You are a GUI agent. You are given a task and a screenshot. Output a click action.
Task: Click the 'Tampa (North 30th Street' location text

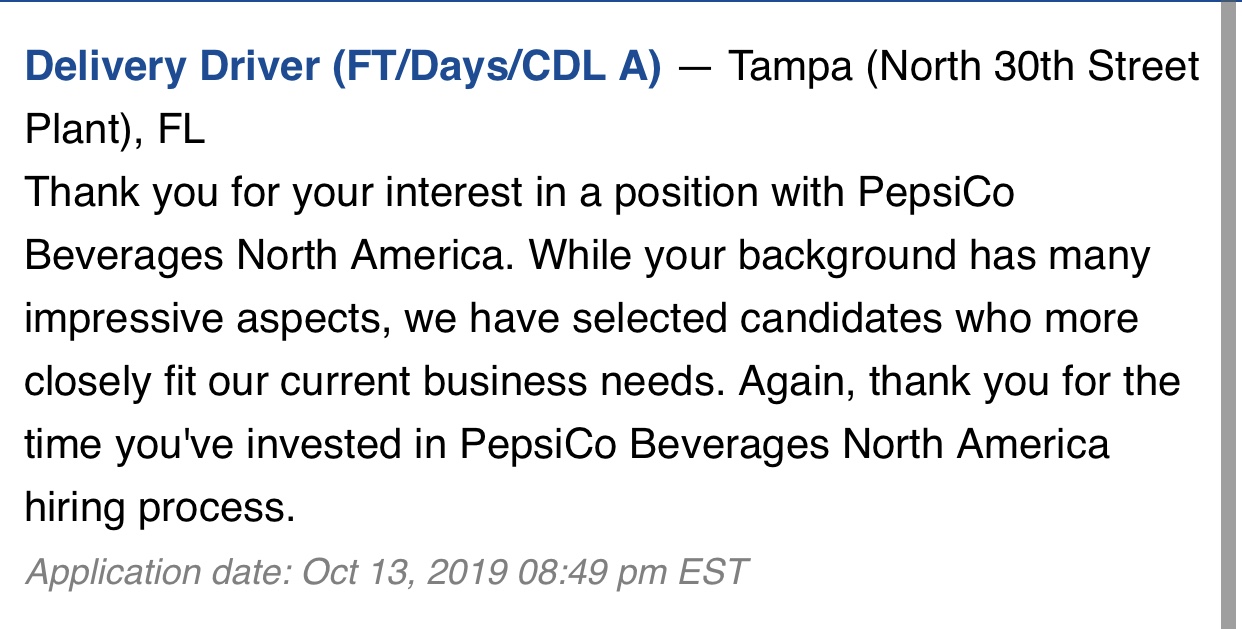[x=963, y=68]
